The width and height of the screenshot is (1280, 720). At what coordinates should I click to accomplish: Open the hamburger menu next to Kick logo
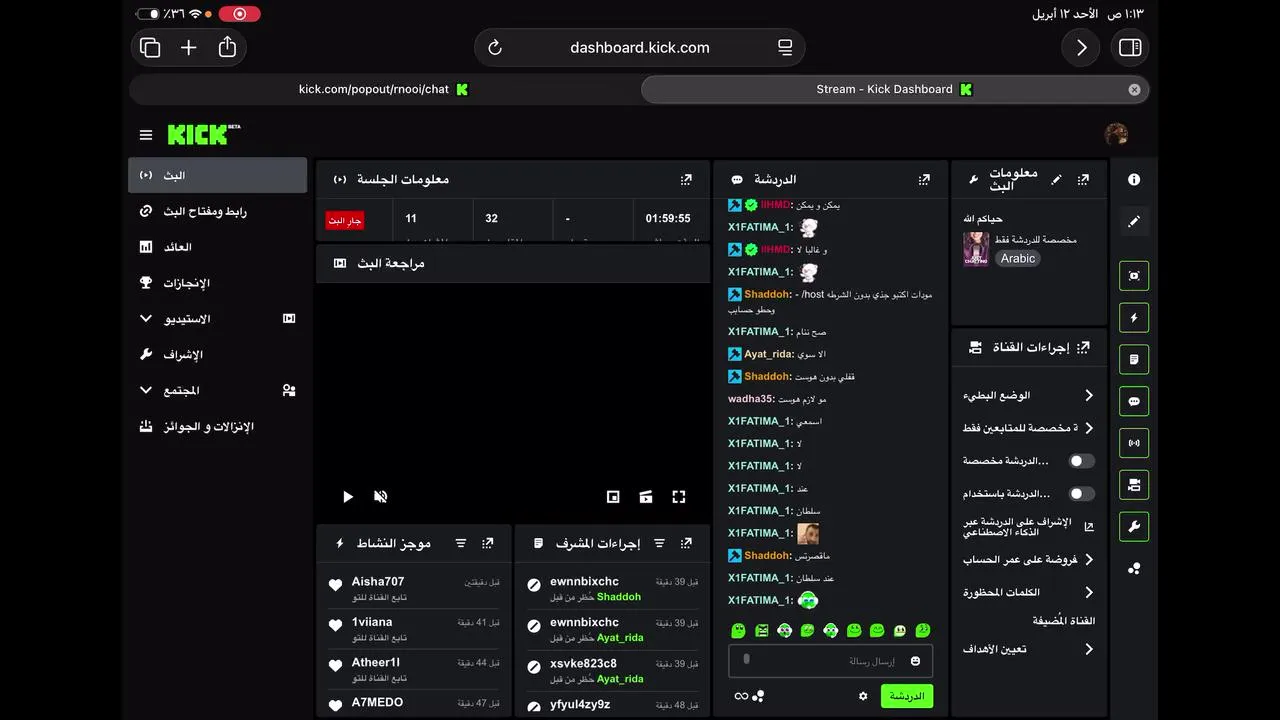(x=146, y=135)
